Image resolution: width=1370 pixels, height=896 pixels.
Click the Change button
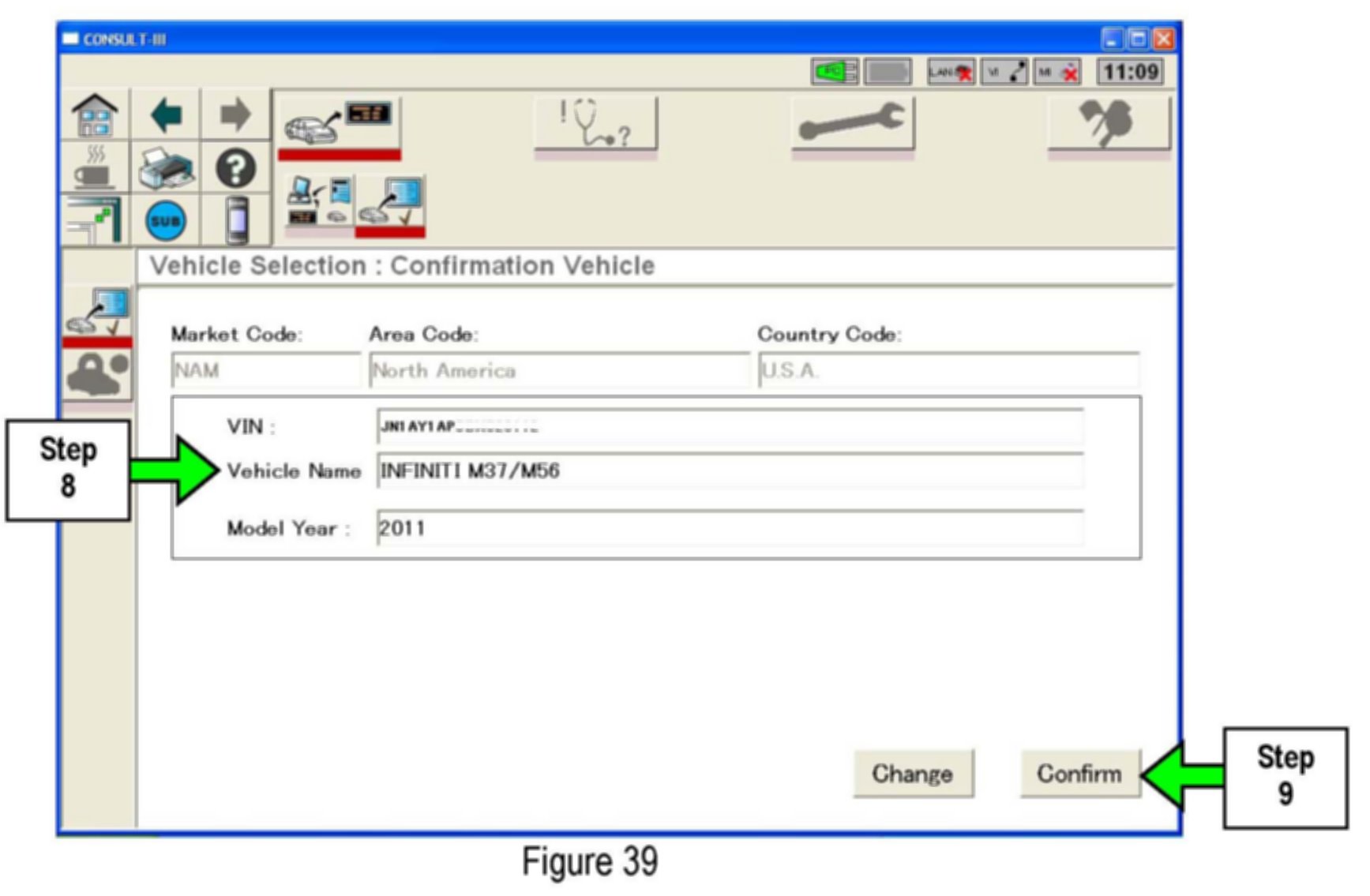click(x=914, y=774)
